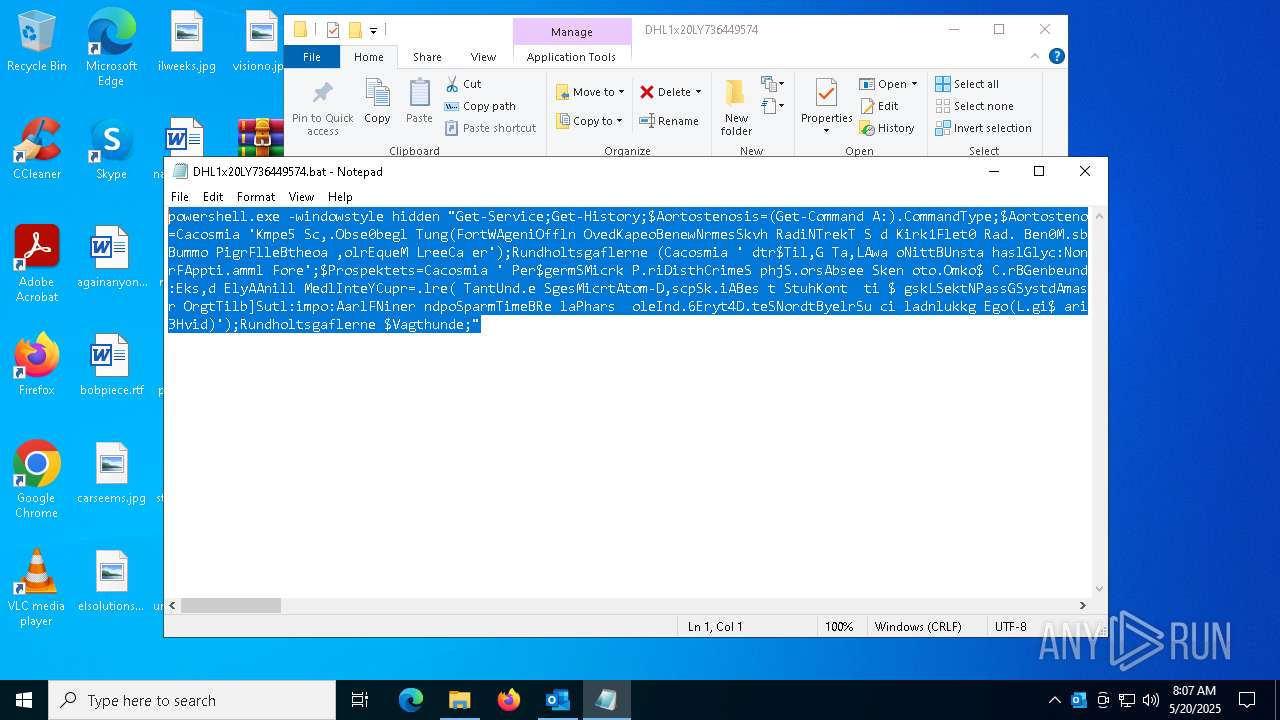Open the Recycle Bin desktop icon

(37, 42)
